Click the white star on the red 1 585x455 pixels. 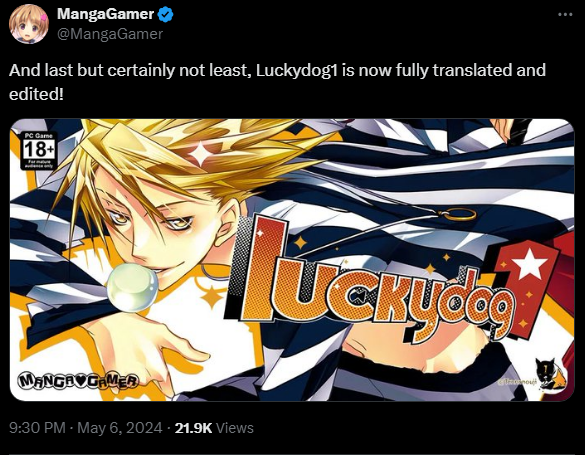pos(529,264)
